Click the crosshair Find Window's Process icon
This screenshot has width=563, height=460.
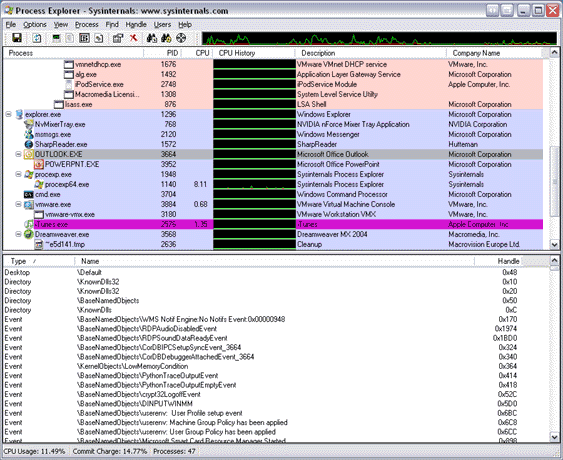[181, 38]
